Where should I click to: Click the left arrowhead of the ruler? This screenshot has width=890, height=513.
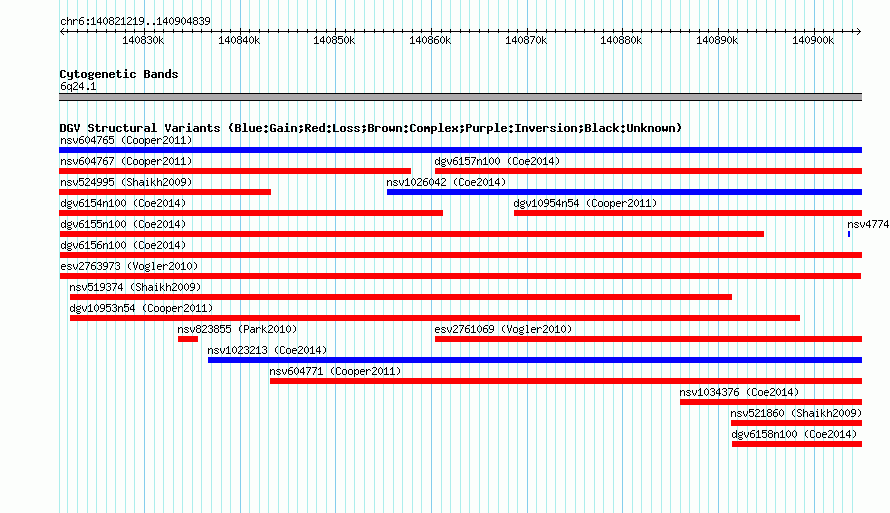(62, 32)
